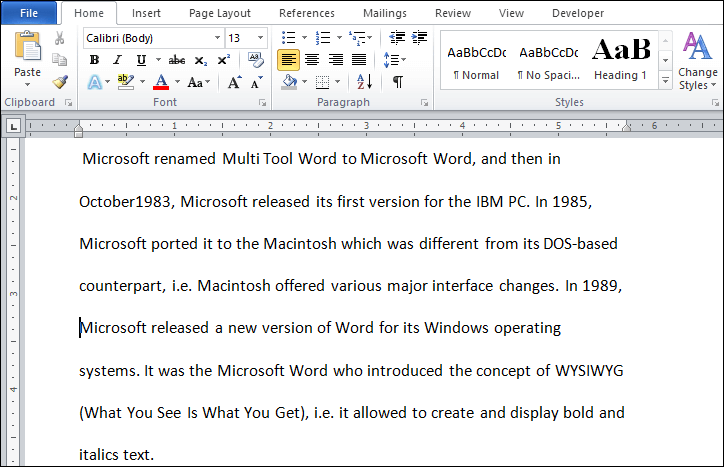724x467 pixels.
Task: Open Change Case Aa menu
Action: pyautogui.click(x=196, y=83)
